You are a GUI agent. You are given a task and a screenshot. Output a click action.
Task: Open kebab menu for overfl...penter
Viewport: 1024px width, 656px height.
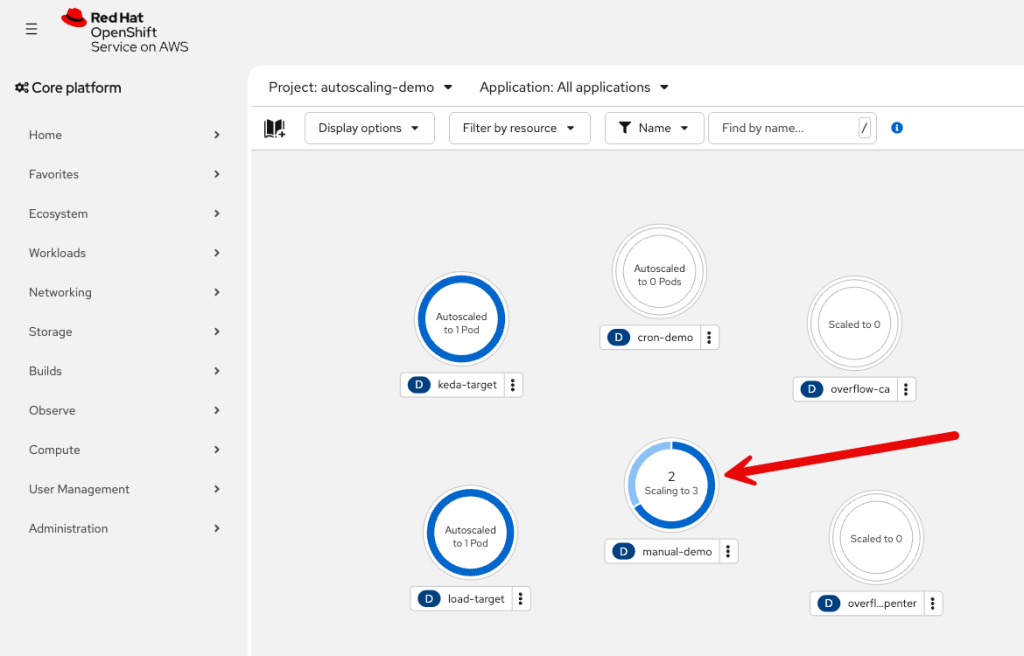point(933,603)
